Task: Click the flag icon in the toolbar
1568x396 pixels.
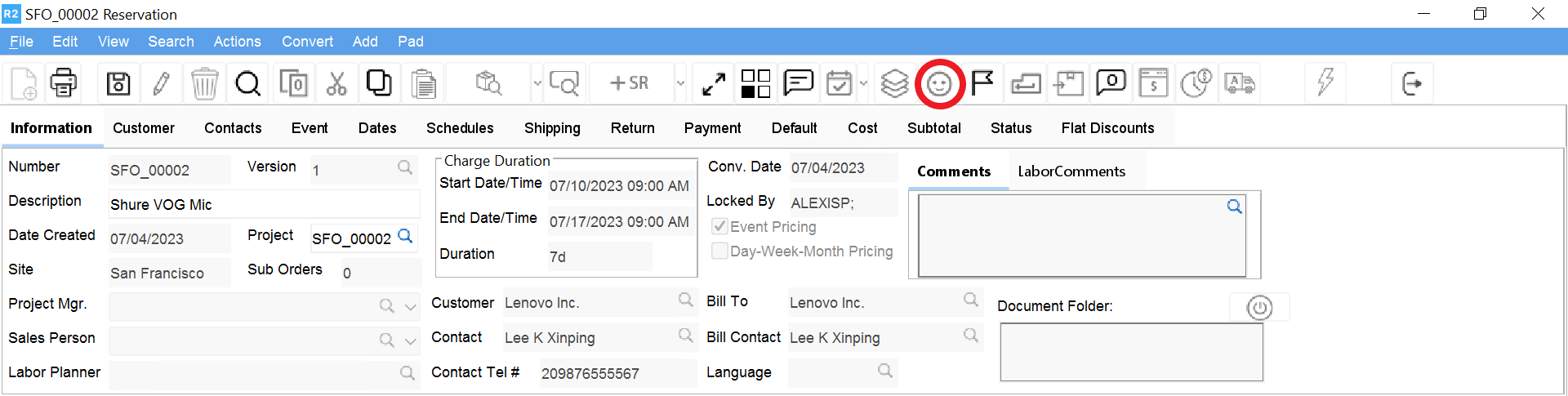Action: tap(982, 83)
